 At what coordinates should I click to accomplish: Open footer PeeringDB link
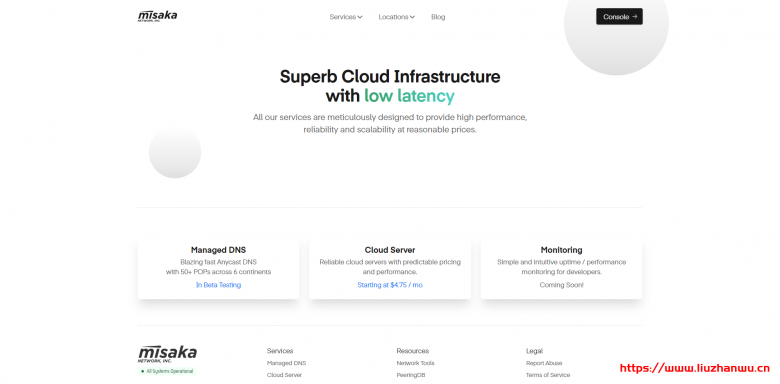(x=411, y=375)
